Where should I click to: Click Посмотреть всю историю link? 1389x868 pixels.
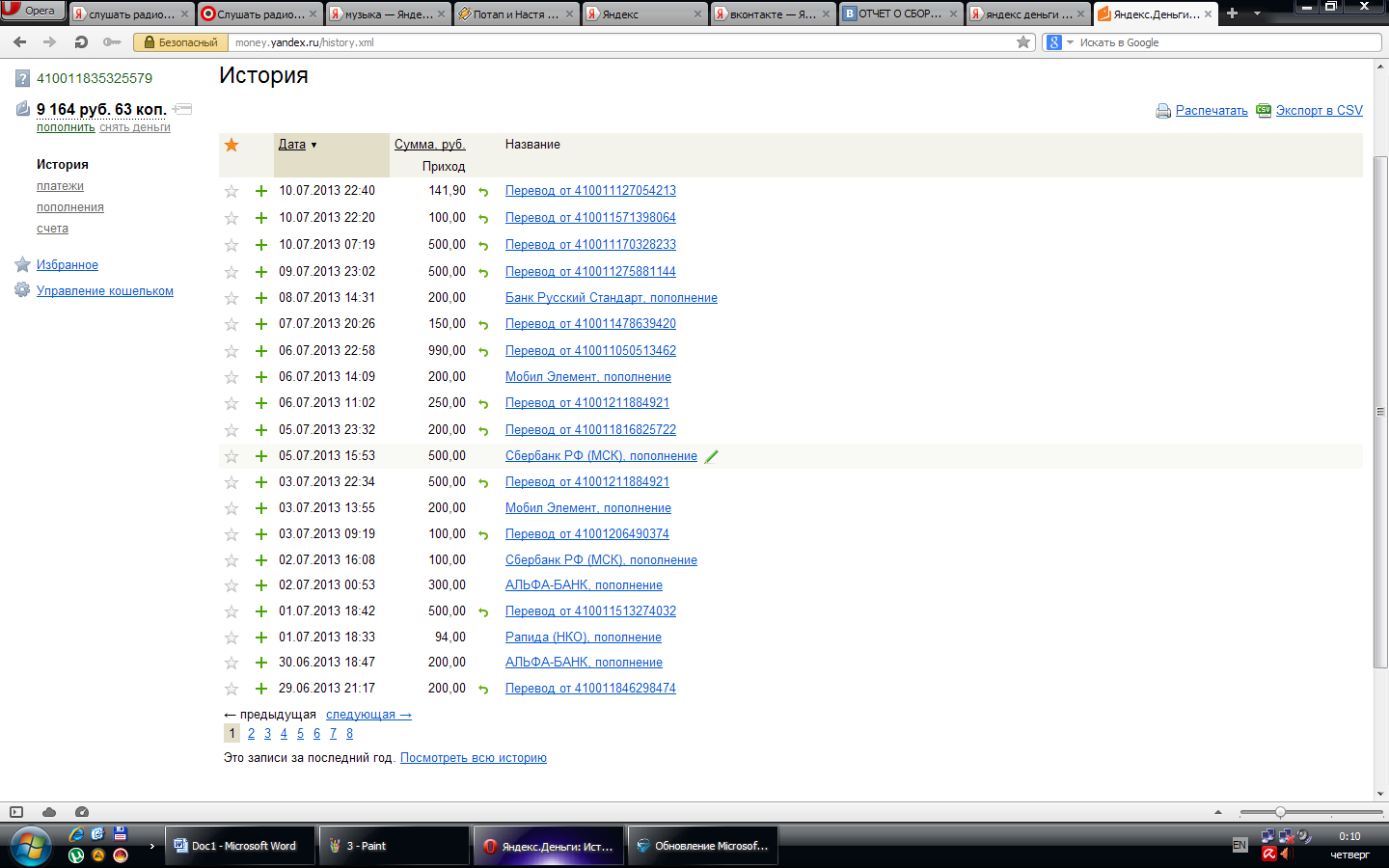click(x=474, y=758)
